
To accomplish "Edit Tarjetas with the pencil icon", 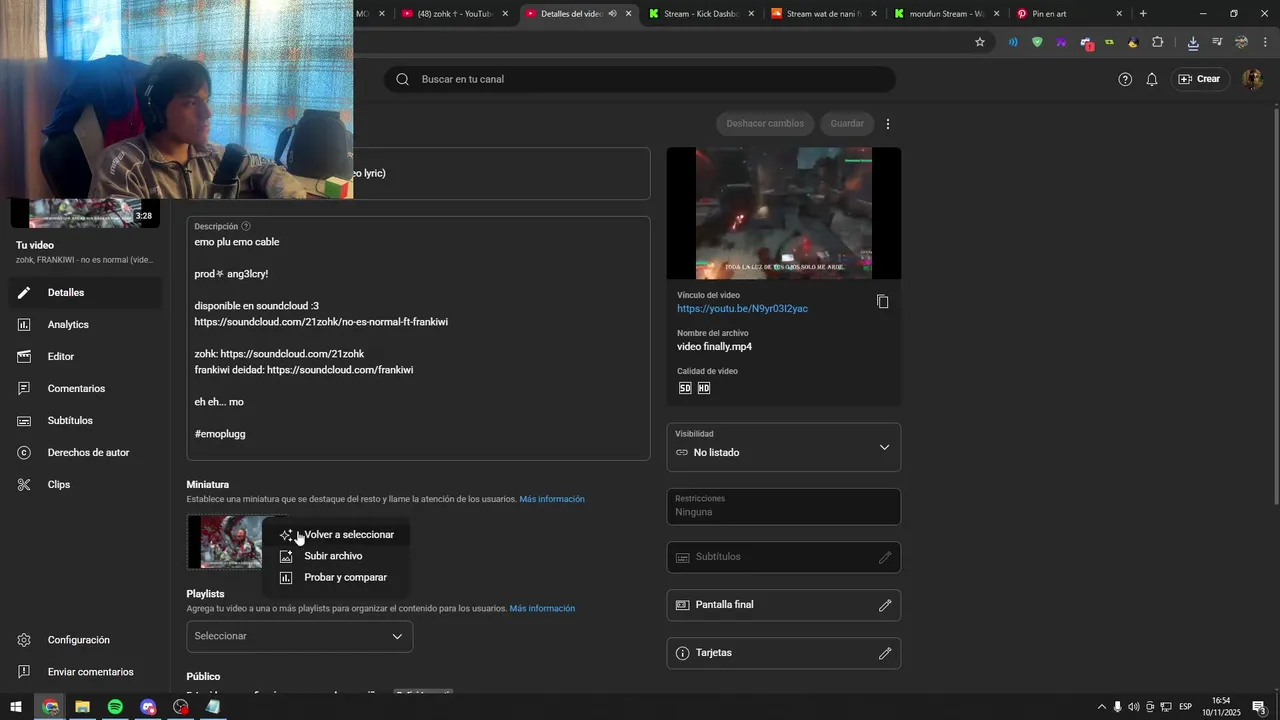I will [x=885, y=653].
